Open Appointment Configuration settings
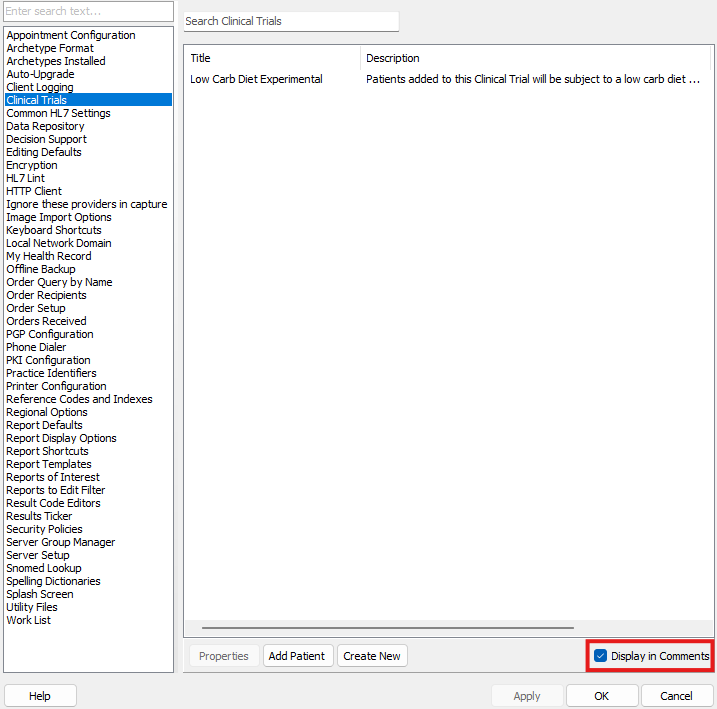 [71, 35]
